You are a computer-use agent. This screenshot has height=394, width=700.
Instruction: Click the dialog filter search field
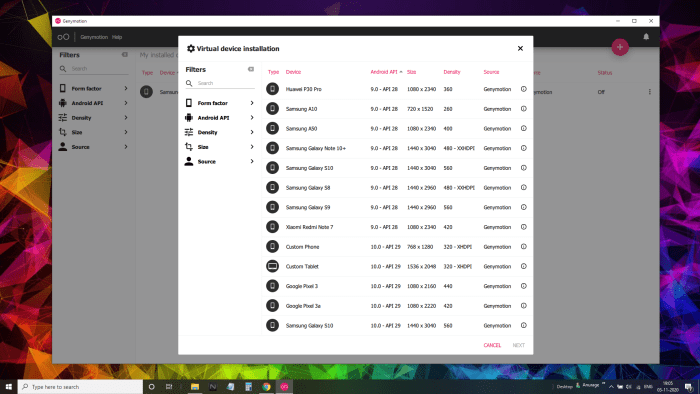220,83
